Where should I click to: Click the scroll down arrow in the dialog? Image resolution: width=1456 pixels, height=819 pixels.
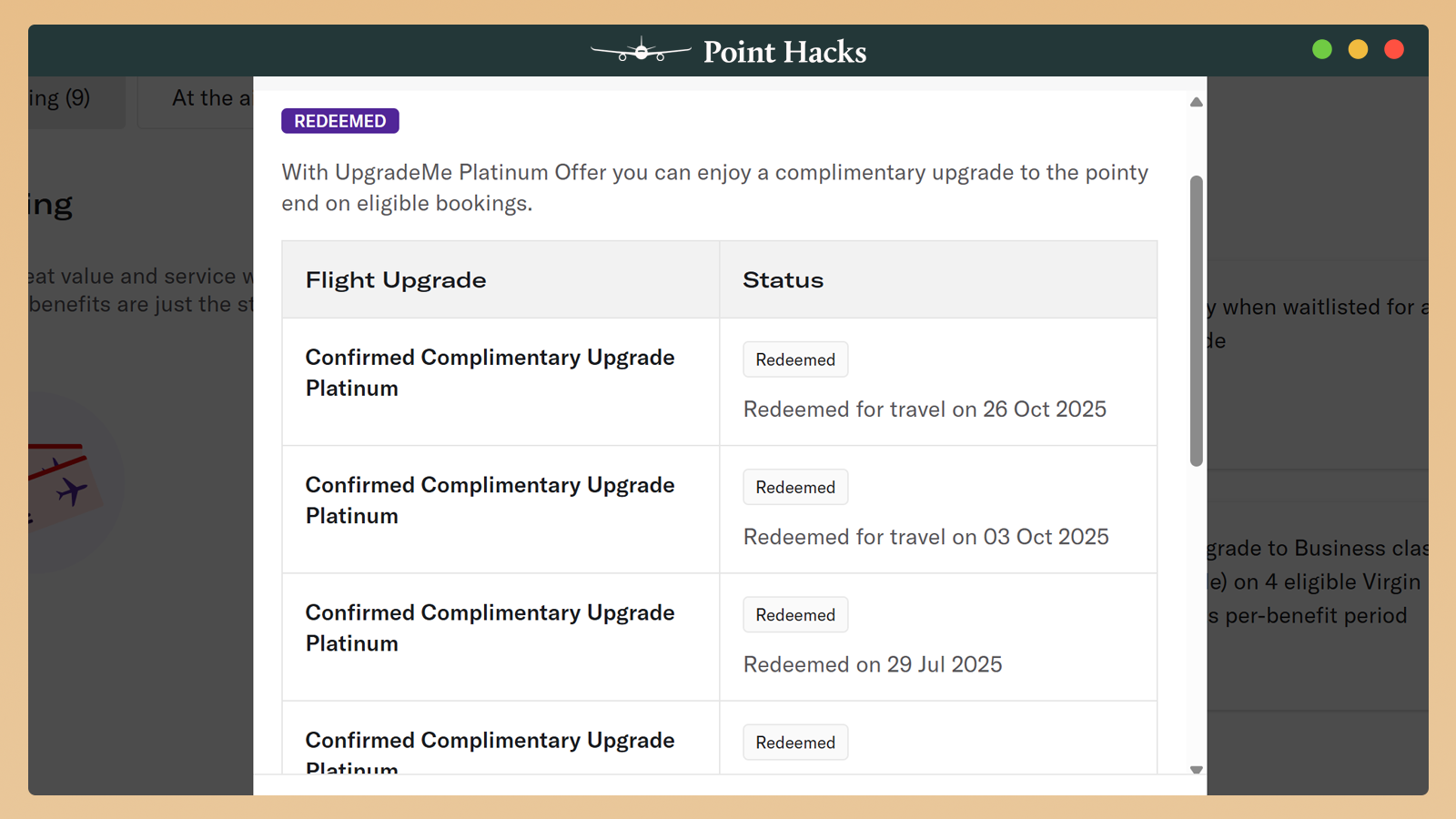(1197, 770)
